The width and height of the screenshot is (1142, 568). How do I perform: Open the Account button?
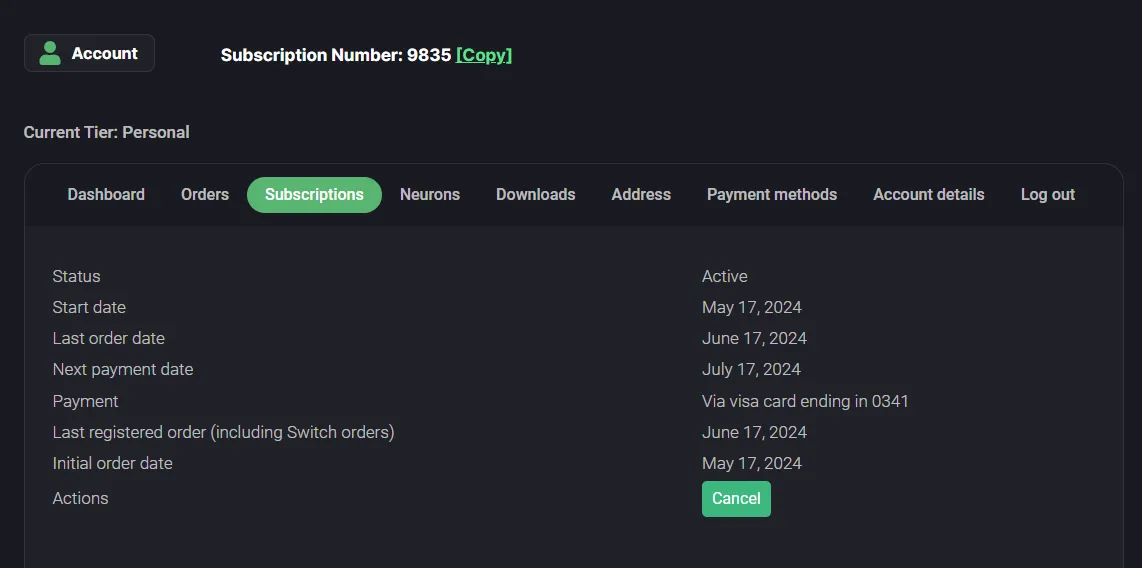tap(89, 53)
